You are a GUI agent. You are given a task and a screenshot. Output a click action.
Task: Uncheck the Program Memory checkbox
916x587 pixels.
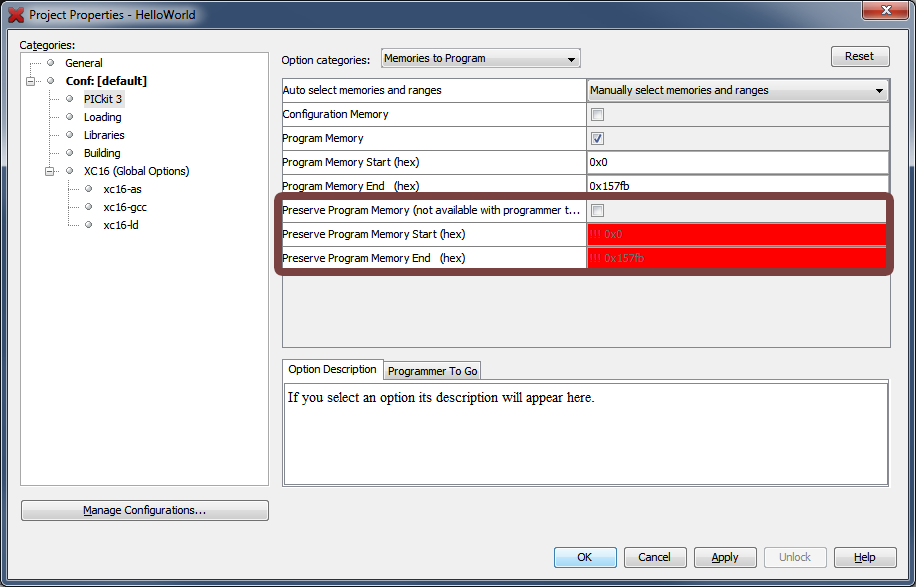(x=598, y=139)
